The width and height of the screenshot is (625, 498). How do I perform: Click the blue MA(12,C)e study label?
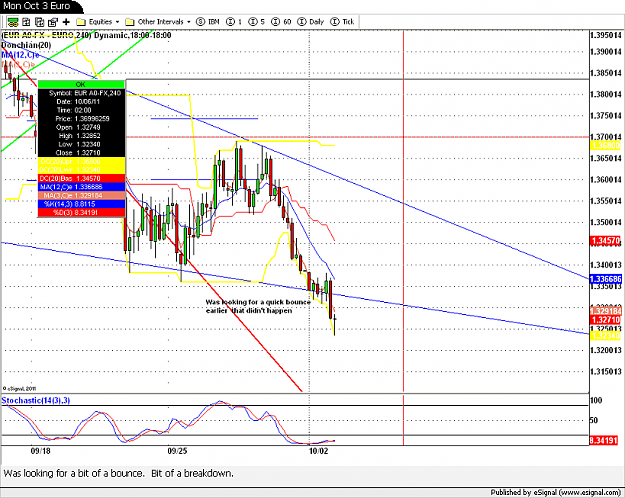pos(20,55)
